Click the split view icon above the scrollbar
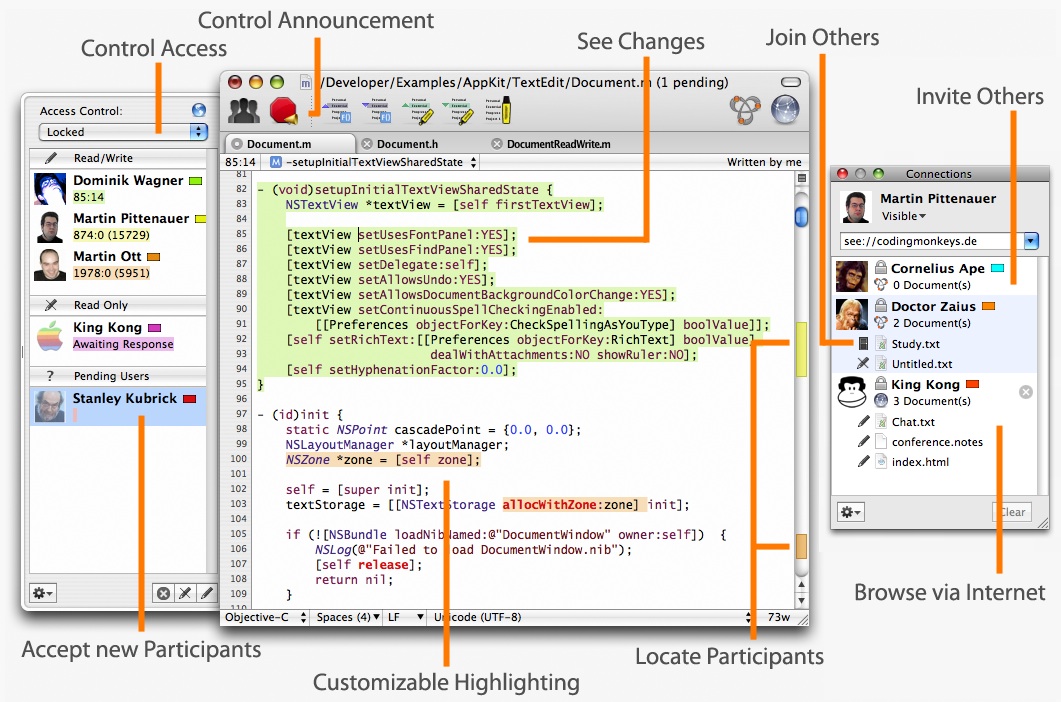Viewport: 1061px width, 702px height. click(801, 178)
